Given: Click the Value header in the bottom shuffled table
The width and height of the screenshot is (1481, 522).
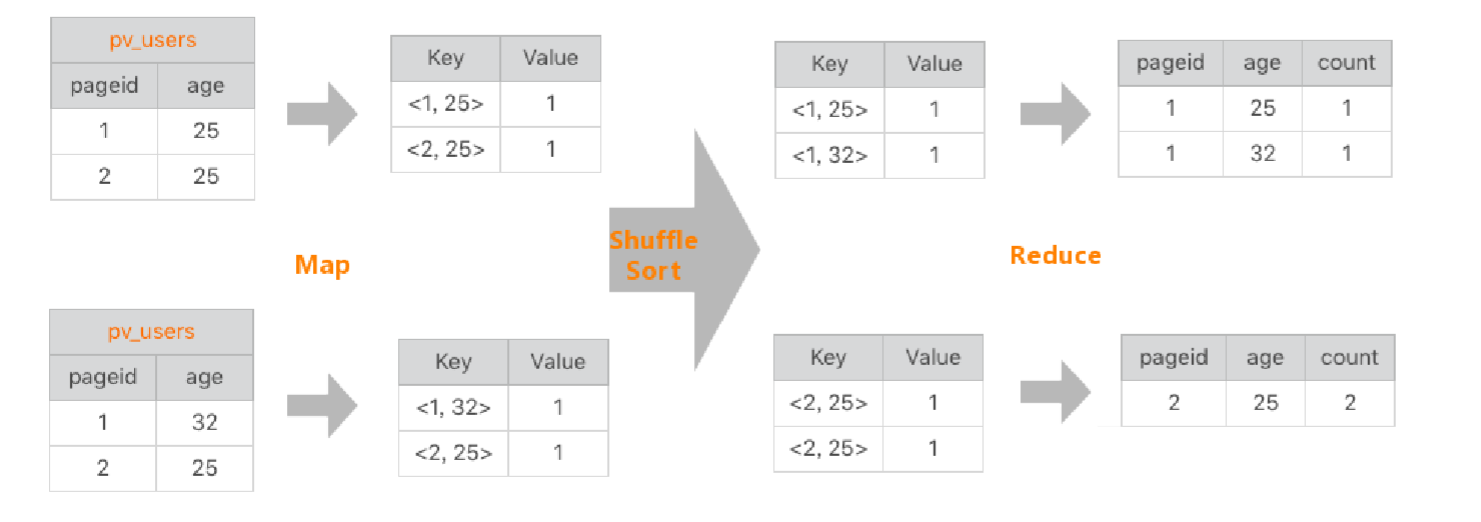Looking at the screenshot, I should pyautogui.click(x=933, y=357).
